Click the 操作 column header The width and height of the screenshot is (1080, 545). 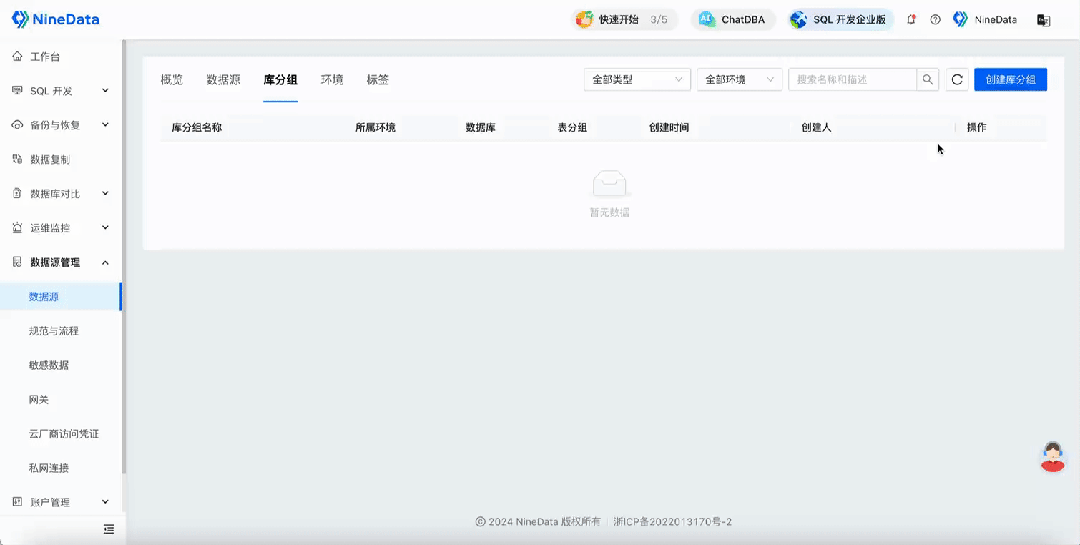[977, 127]
